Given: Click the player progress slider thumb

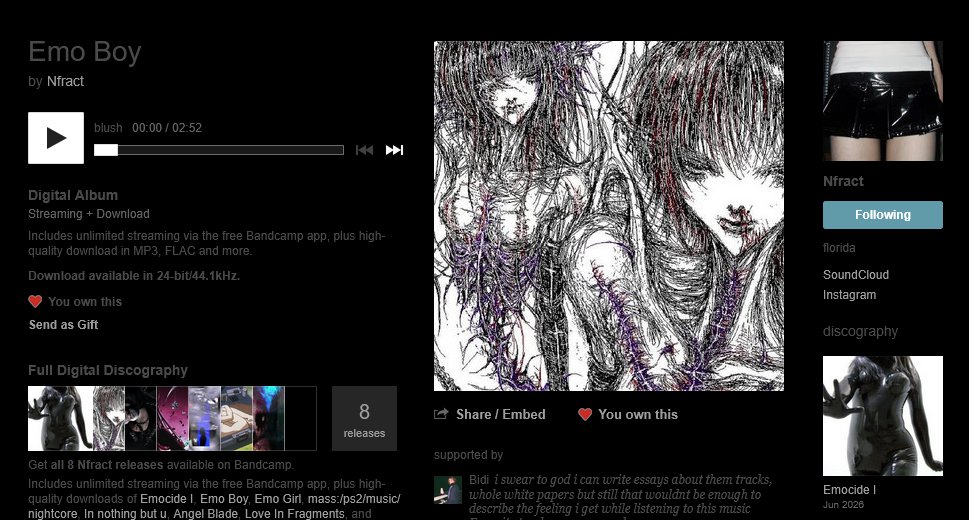Looking at the screenshot, I should point(106,150).
